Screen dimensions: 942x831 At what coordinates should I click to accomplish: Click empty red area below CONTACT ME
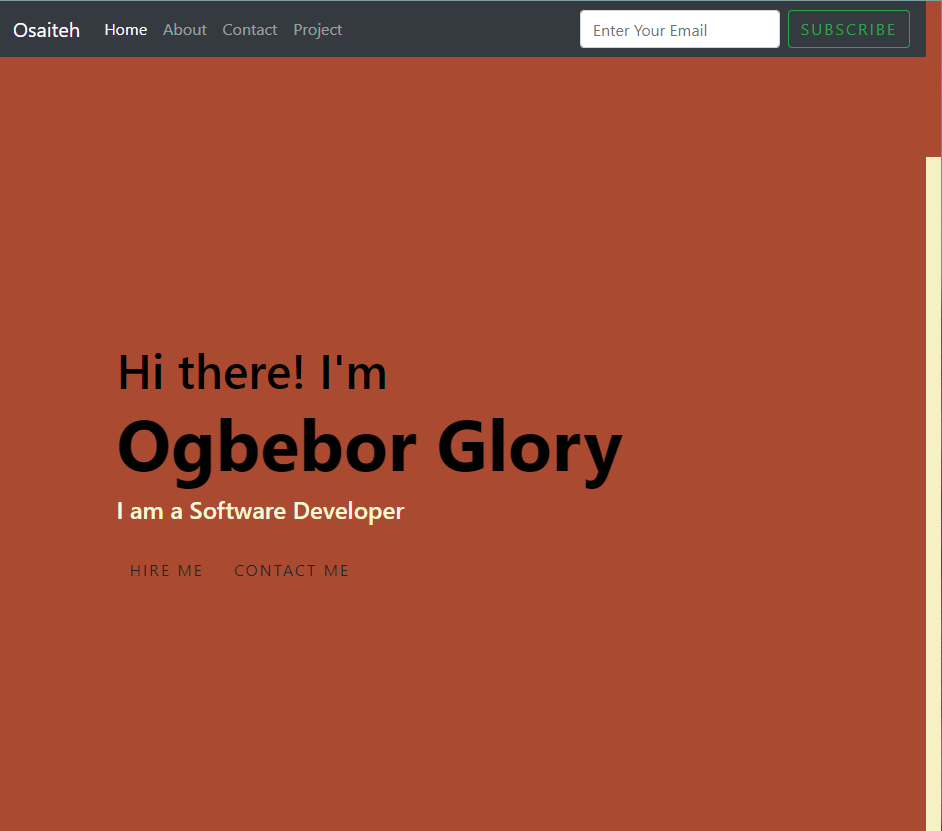point(300,700)
